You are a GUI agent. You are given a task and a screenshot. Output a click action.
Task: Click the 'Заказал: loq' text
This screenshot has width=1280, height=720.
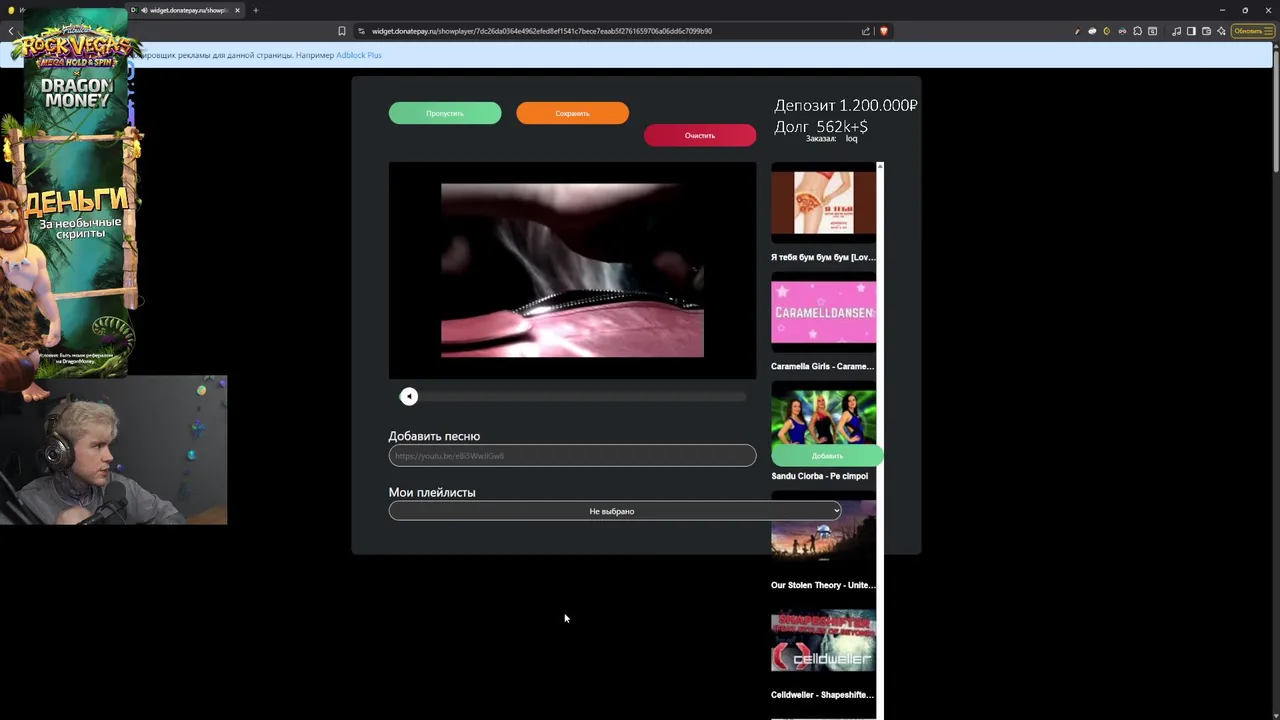(832, 139)
